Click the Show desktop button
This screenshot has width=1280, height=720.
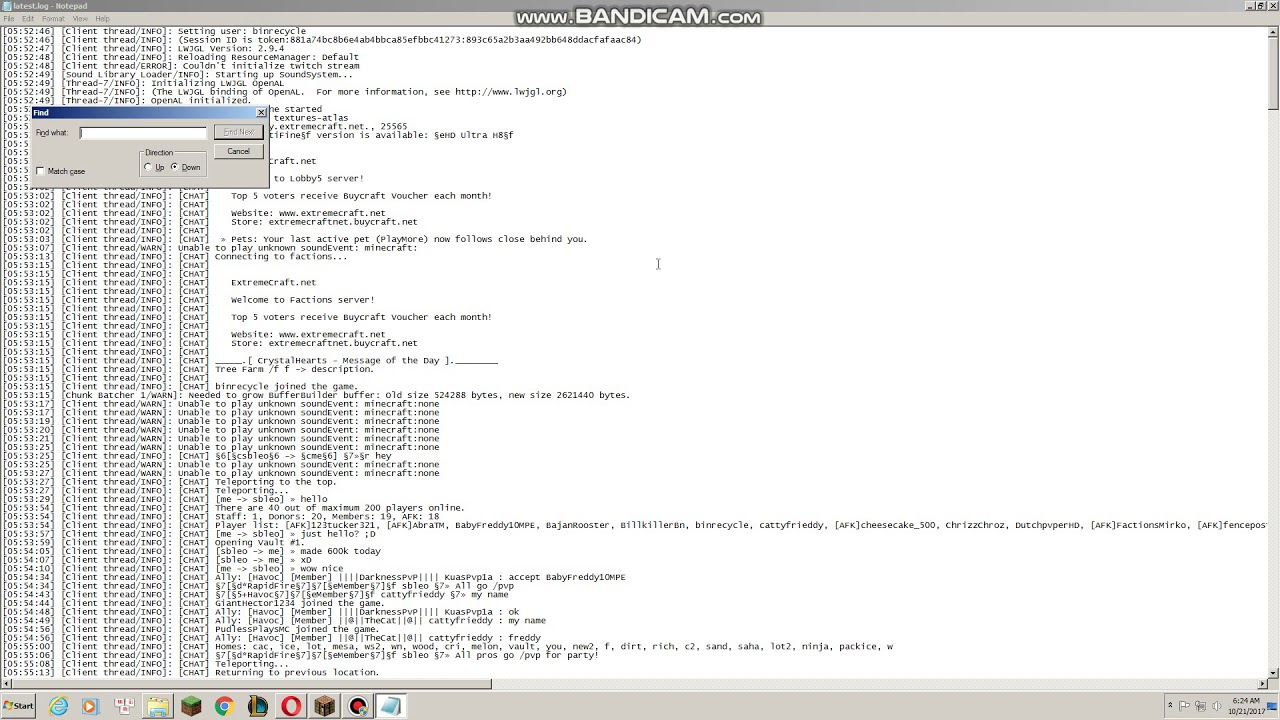coord(1274,706)
